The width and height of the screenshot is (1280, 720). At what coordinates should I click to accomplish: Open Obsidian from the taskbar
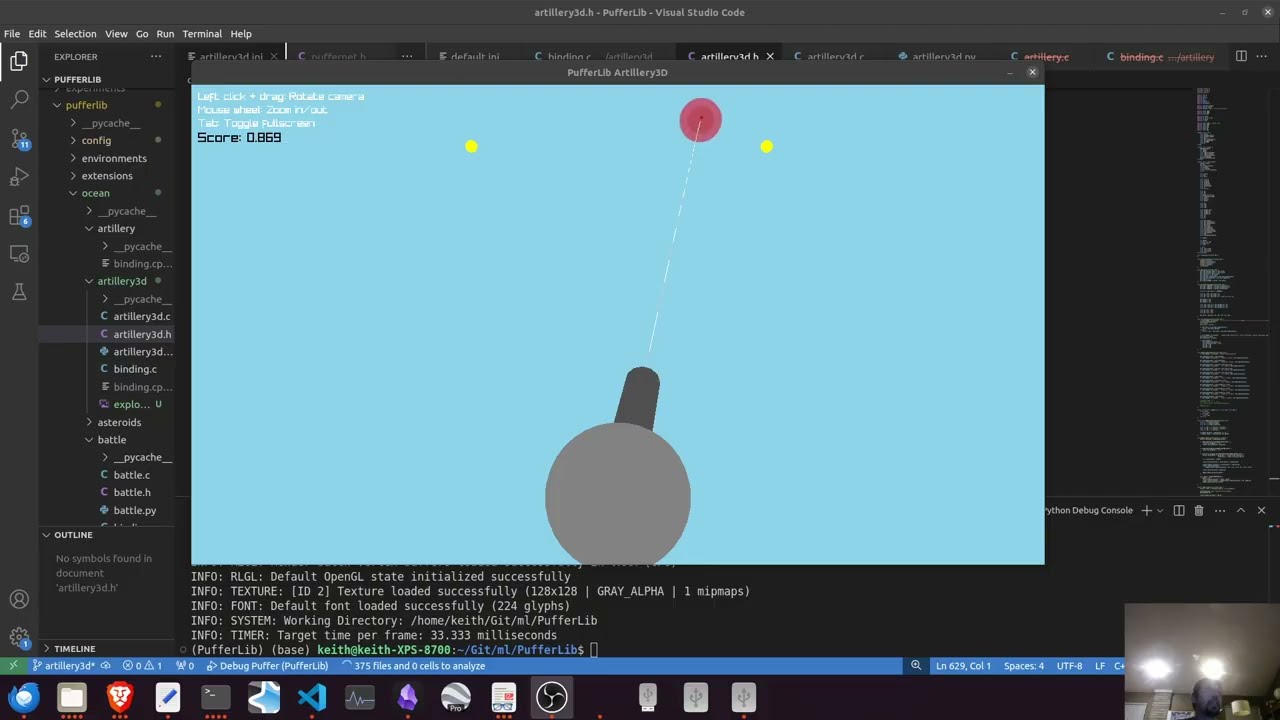click(407, 697)
